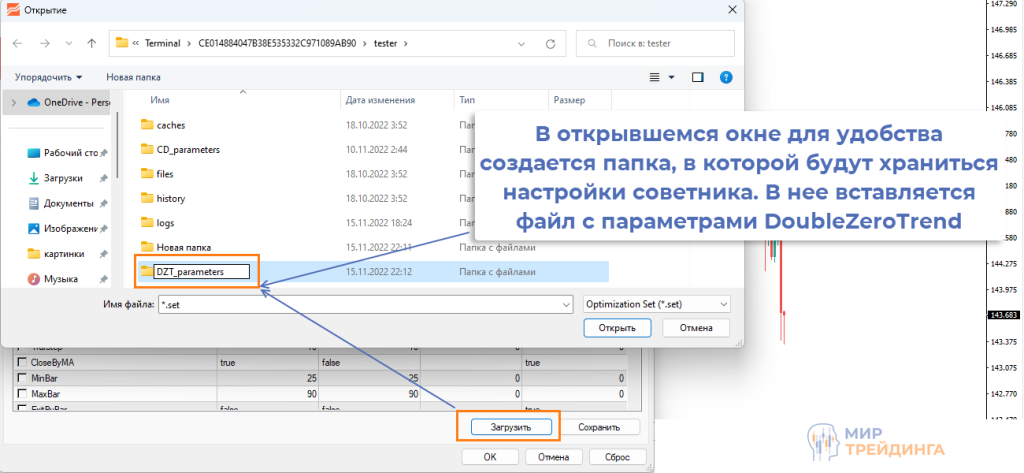1024x473 pixels.
Task: Open recent locations chevron beside navigation arrows
Action: tap(69, 44)
